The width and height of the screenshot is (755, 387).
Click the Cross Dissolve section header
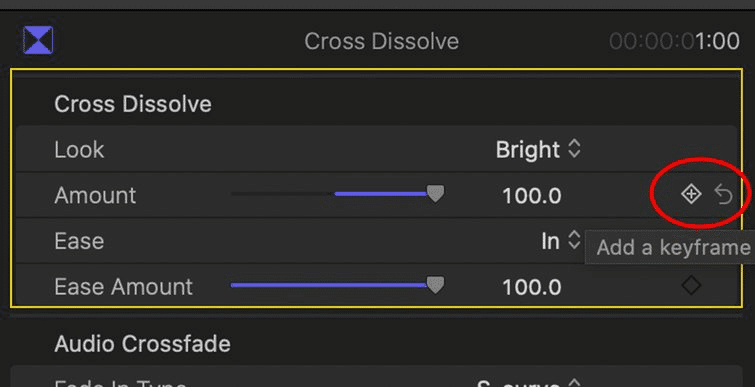click(x=133, y=104)
